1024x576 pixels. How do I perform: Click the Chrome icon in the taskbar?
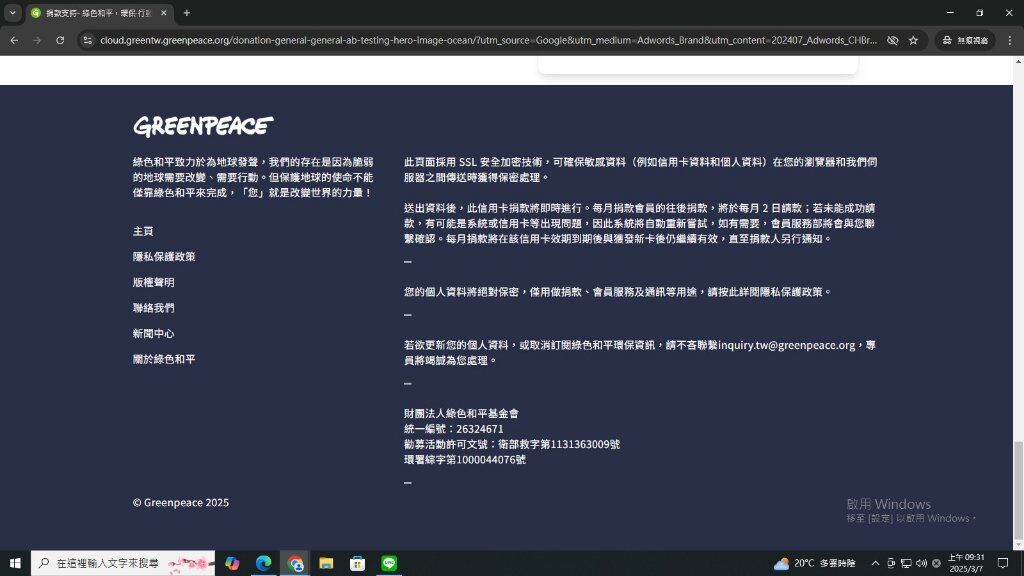click(x=295, y=563)
